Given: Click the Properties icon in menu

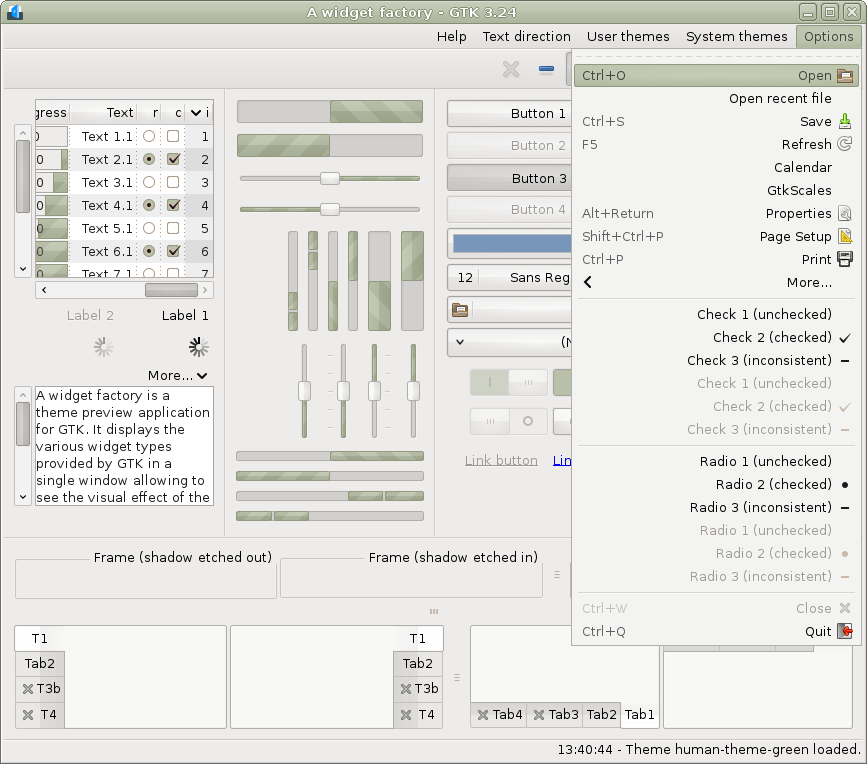Looking at the screenshot, I should [x=845, y=214].
